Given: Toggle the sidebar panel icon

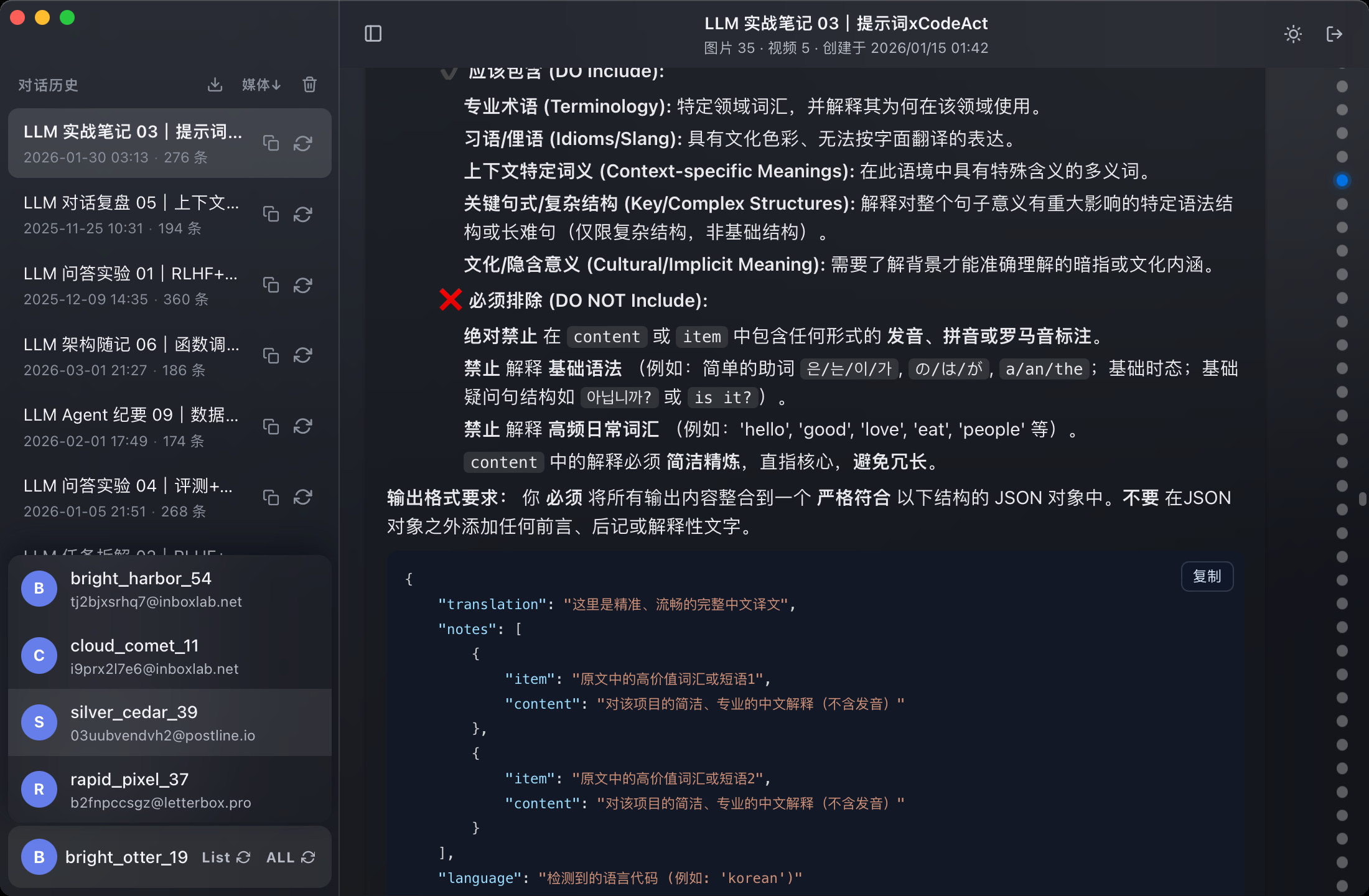Looking at the screenshot, I should (373, 34).
